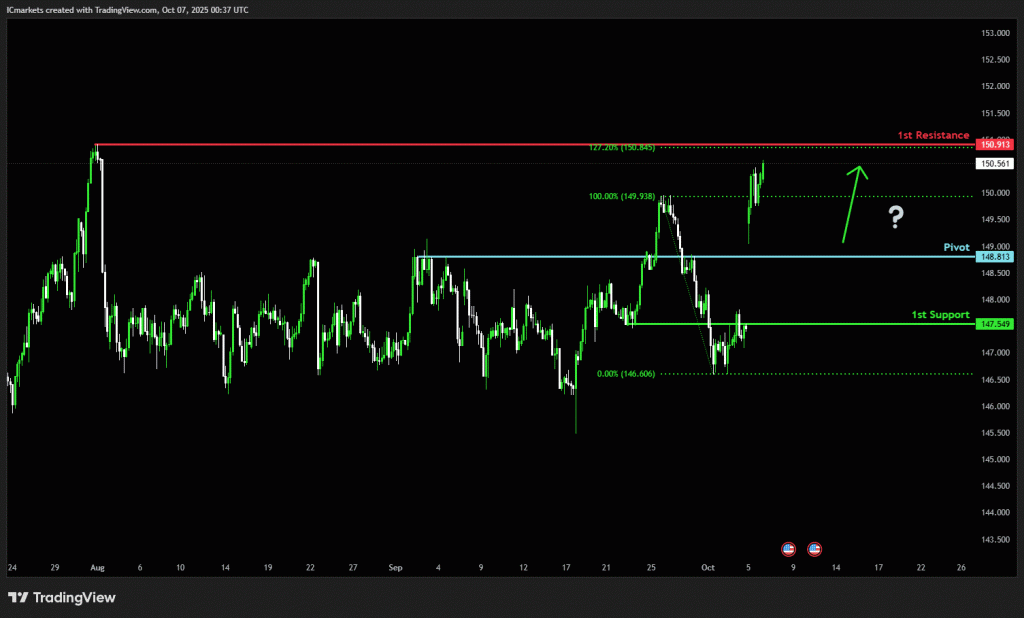Click the 1st Support text label
Viewport: 1024px width, 618px height.
point(939,314)
